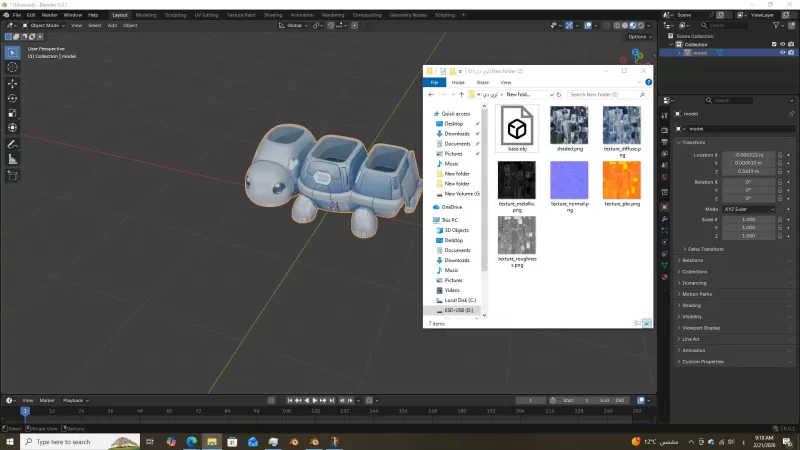
Task: Toggle Collection exclude checkbox in outliner
Action: (x=775, y=44)
